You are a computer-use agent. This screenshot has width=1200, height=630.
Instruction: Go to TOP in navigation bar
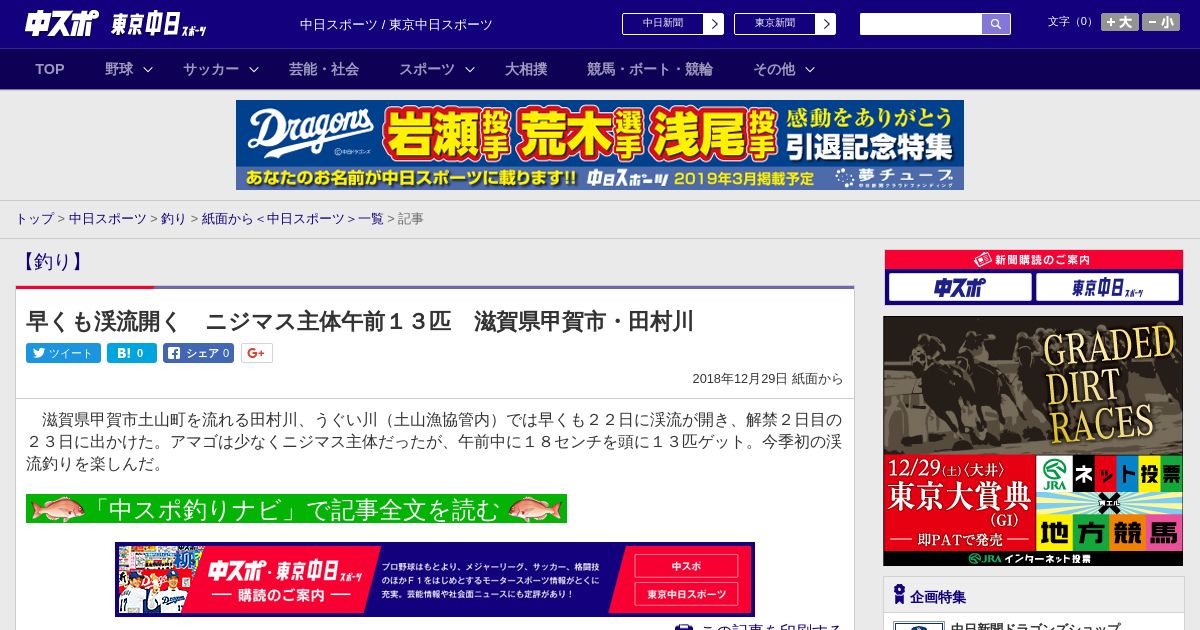tap(50, 69)
